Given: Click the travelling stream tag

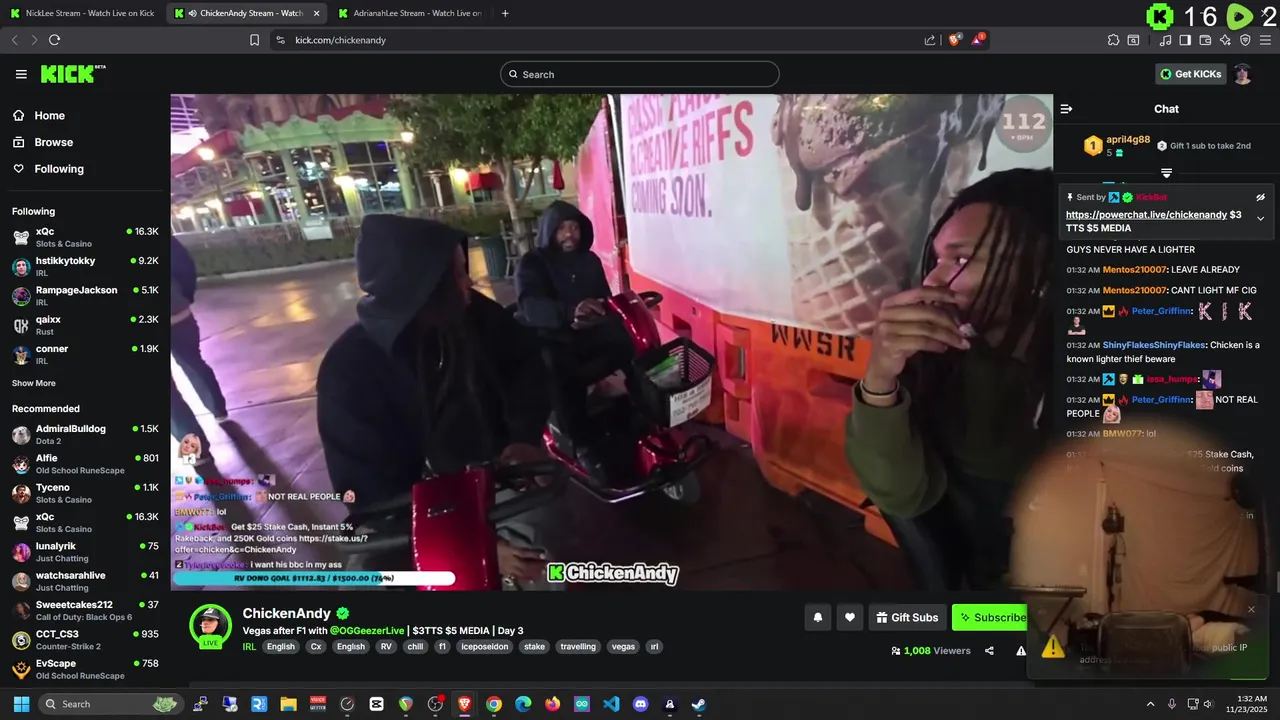Looking at the screenshot, I should (578, 647).
